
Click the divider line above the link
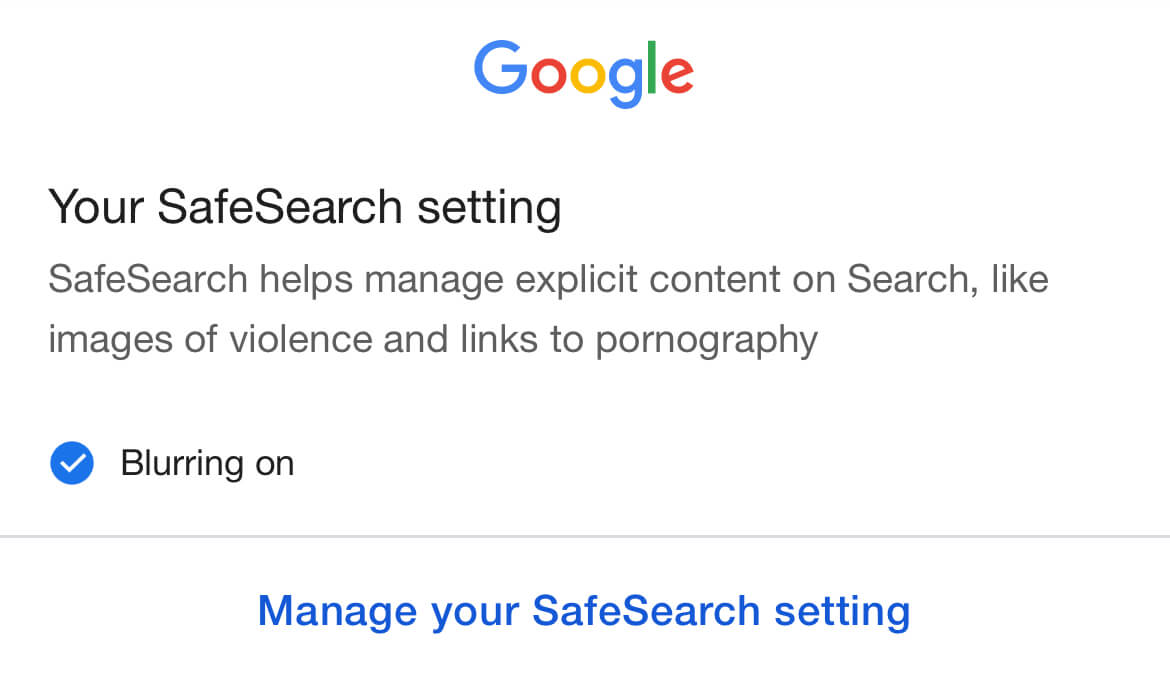[x=585, y=538]
